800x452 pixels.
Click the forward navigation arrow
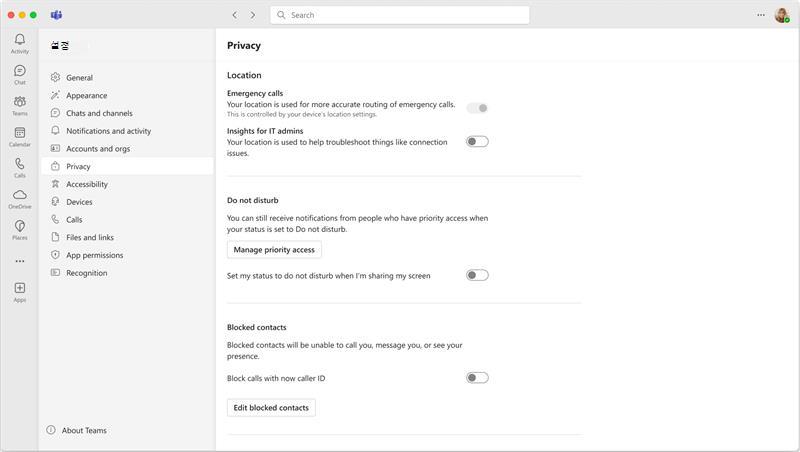pos(253,15)
